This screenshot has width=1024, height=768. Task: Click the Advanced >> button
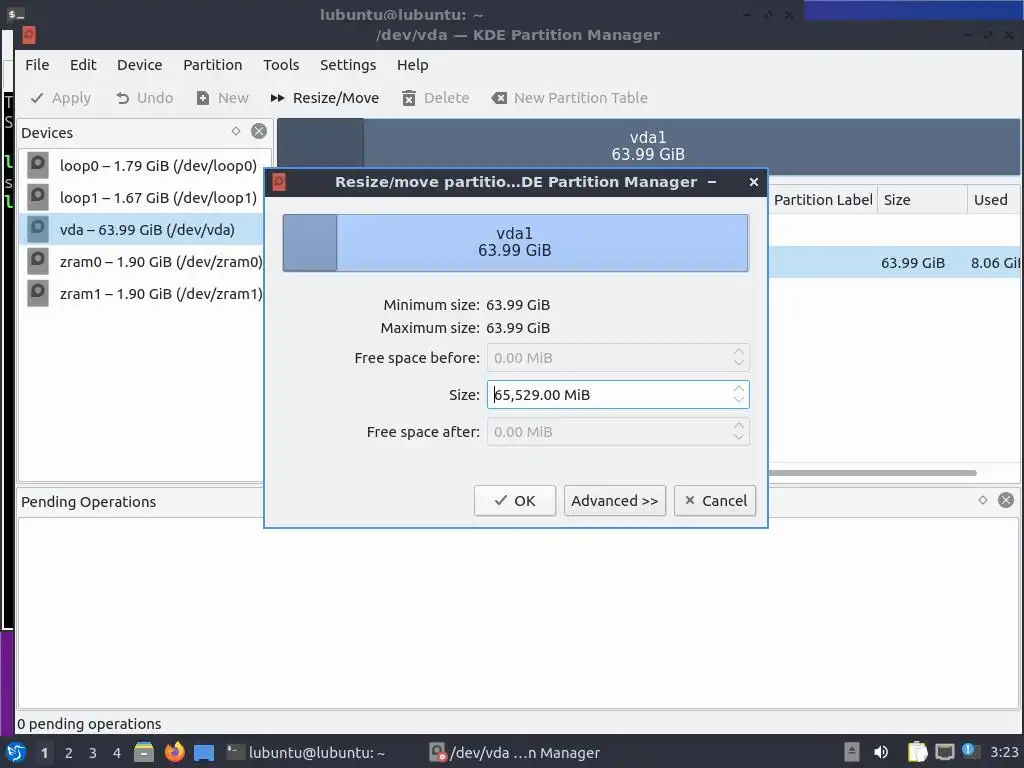pos(615,501)
